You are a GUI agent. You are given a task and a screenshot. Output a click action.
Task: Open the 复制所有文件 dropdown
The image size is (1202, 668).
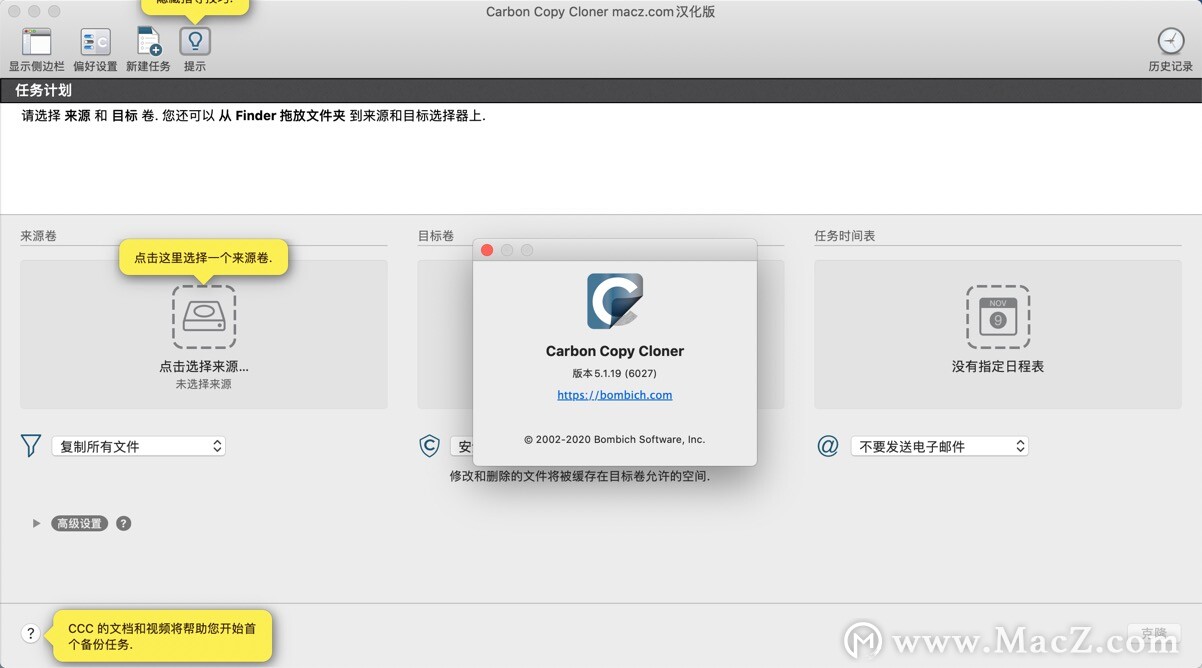[x=138, y=446]
